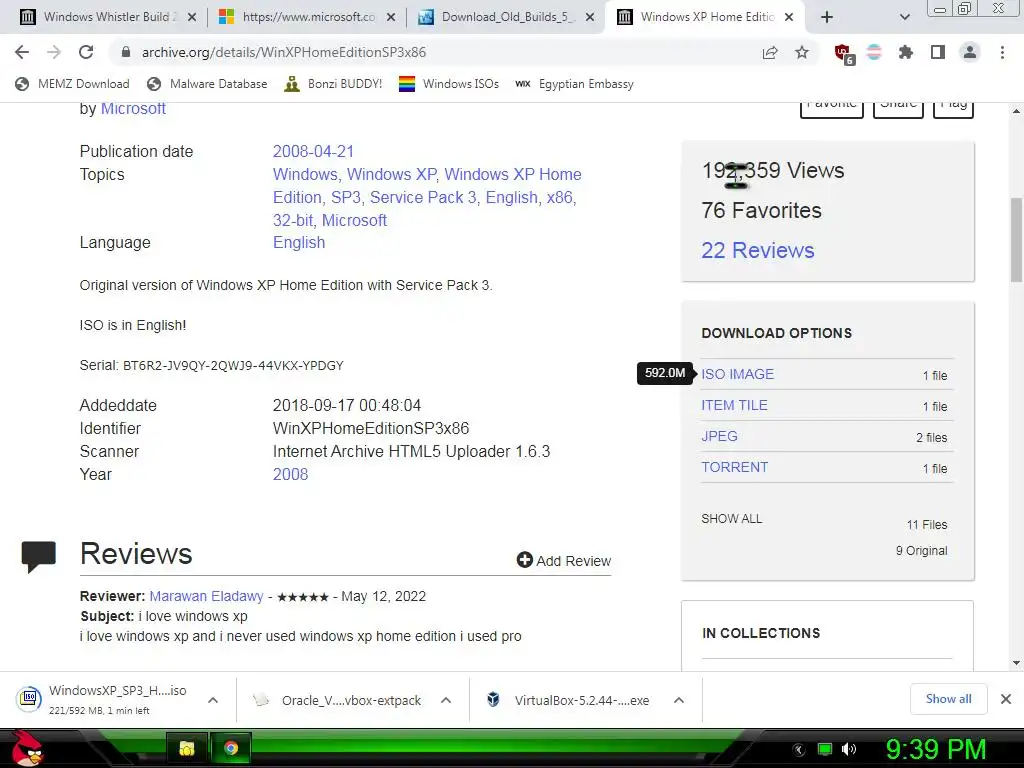Click the 9:39 PM clock
The image size is (1024, 768).
click(x=935, y=749)
